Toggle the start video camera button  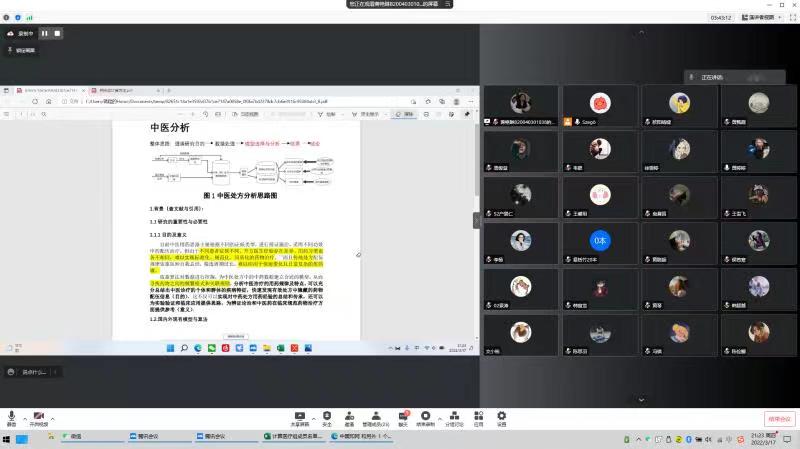38,415
